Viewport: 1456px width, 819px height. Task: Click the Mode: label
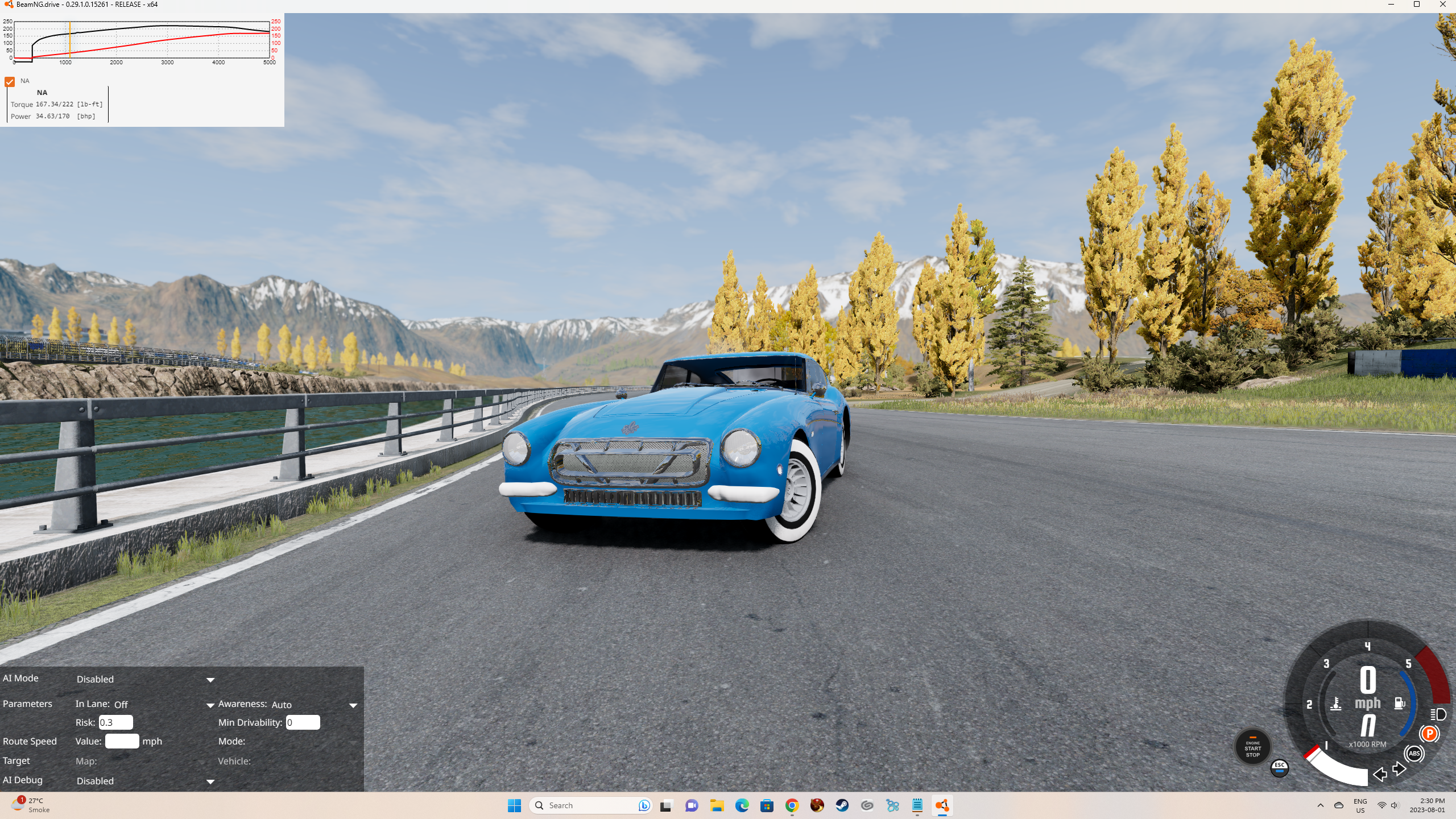(231, 741)
